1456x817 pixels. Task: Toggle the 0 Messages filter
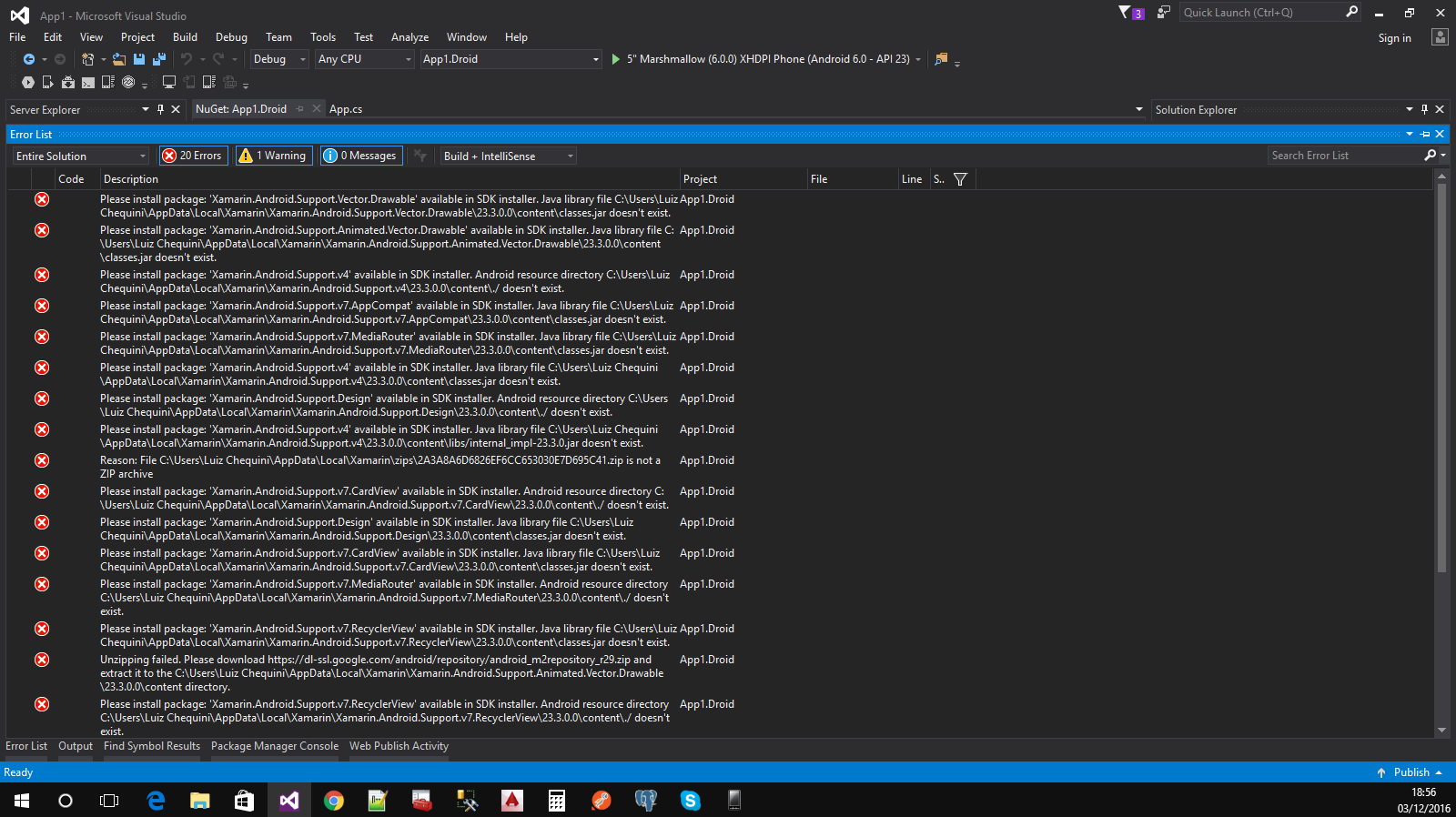pos(361,156)
